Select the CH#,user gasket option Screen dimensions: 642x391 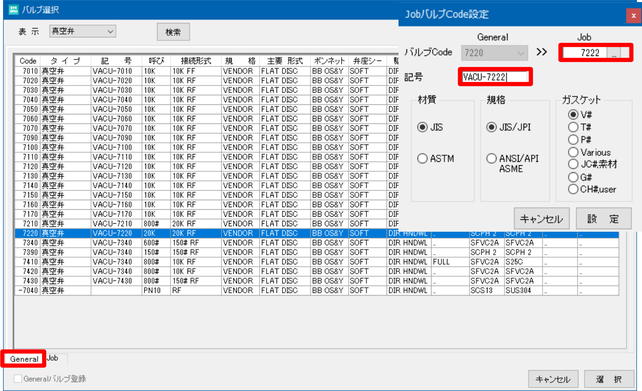click(x=573, y=189)
